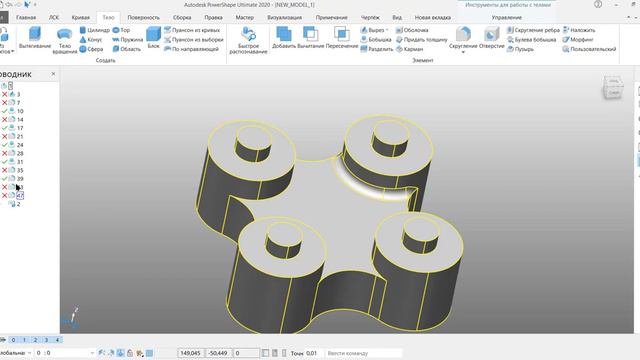Toggle the green check beside feature 17
The height and width of the screenshot is (360, 640).
pyautogui.click(x=4, y=128)
